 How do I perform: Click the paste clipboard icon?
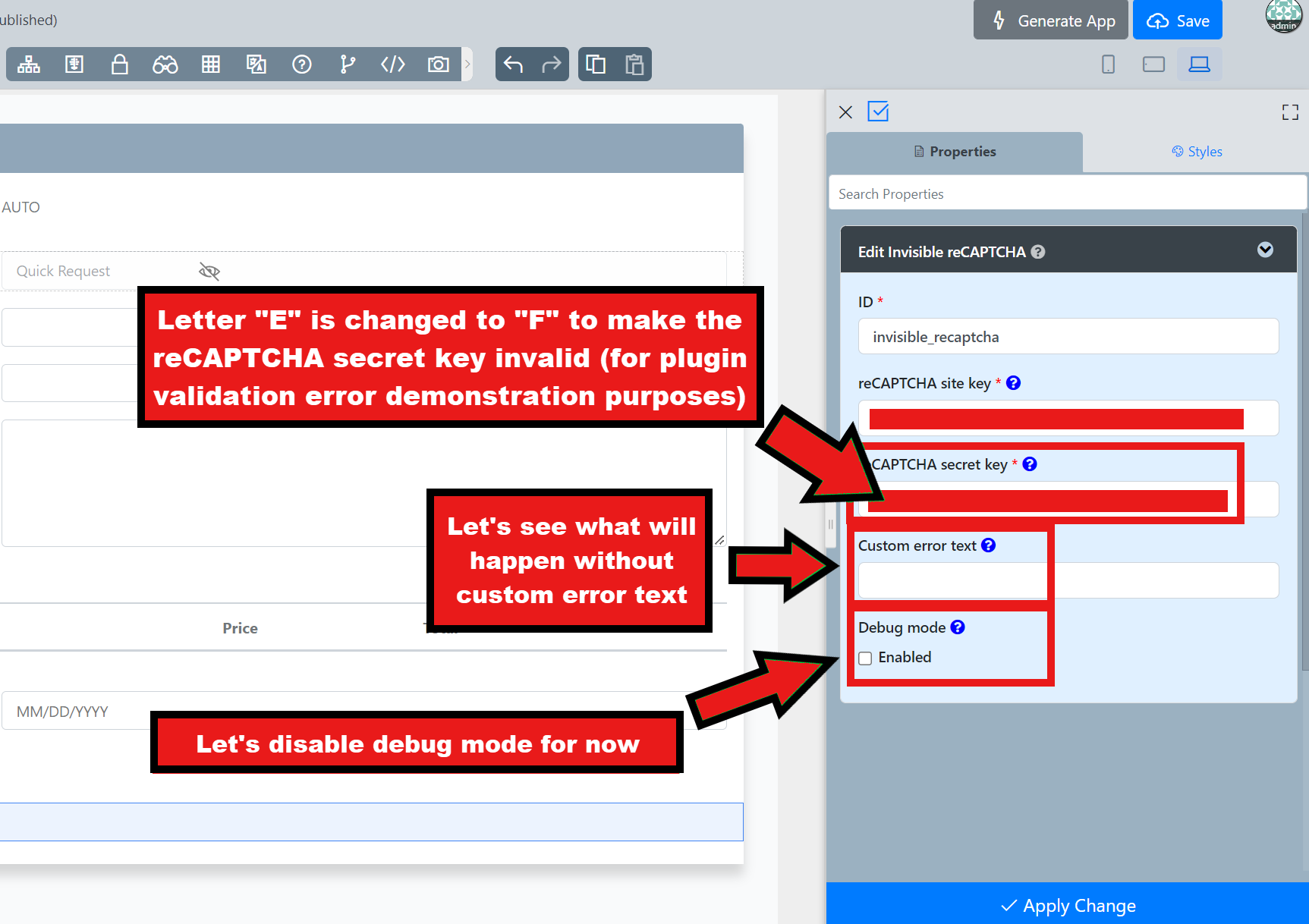tap(634, 64)
